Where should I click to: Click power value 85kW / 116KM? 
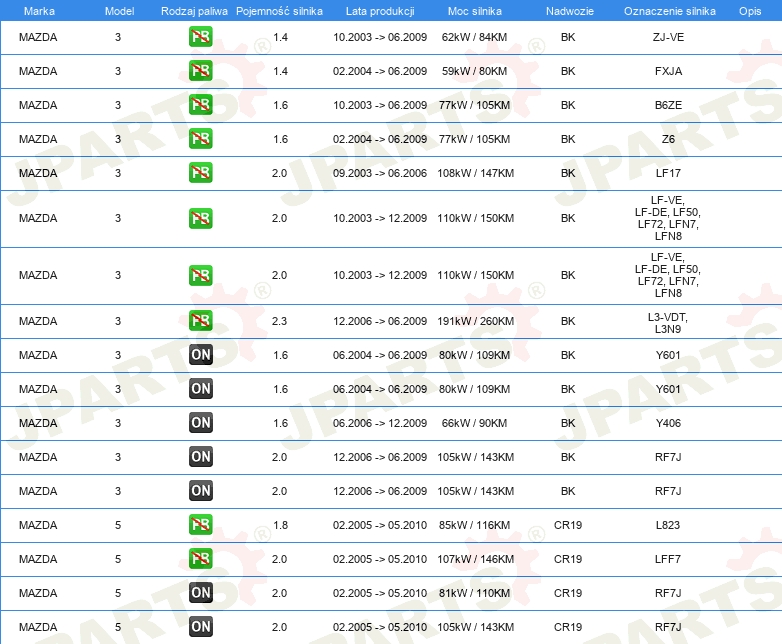point(474,525)
